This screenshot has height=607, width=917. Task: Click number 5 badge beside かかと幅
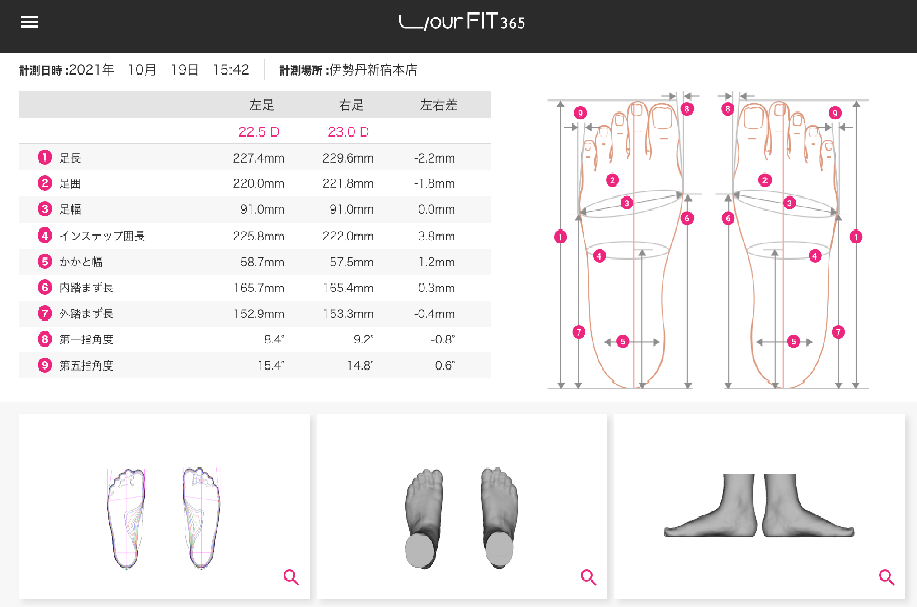(x=45, y=261)
